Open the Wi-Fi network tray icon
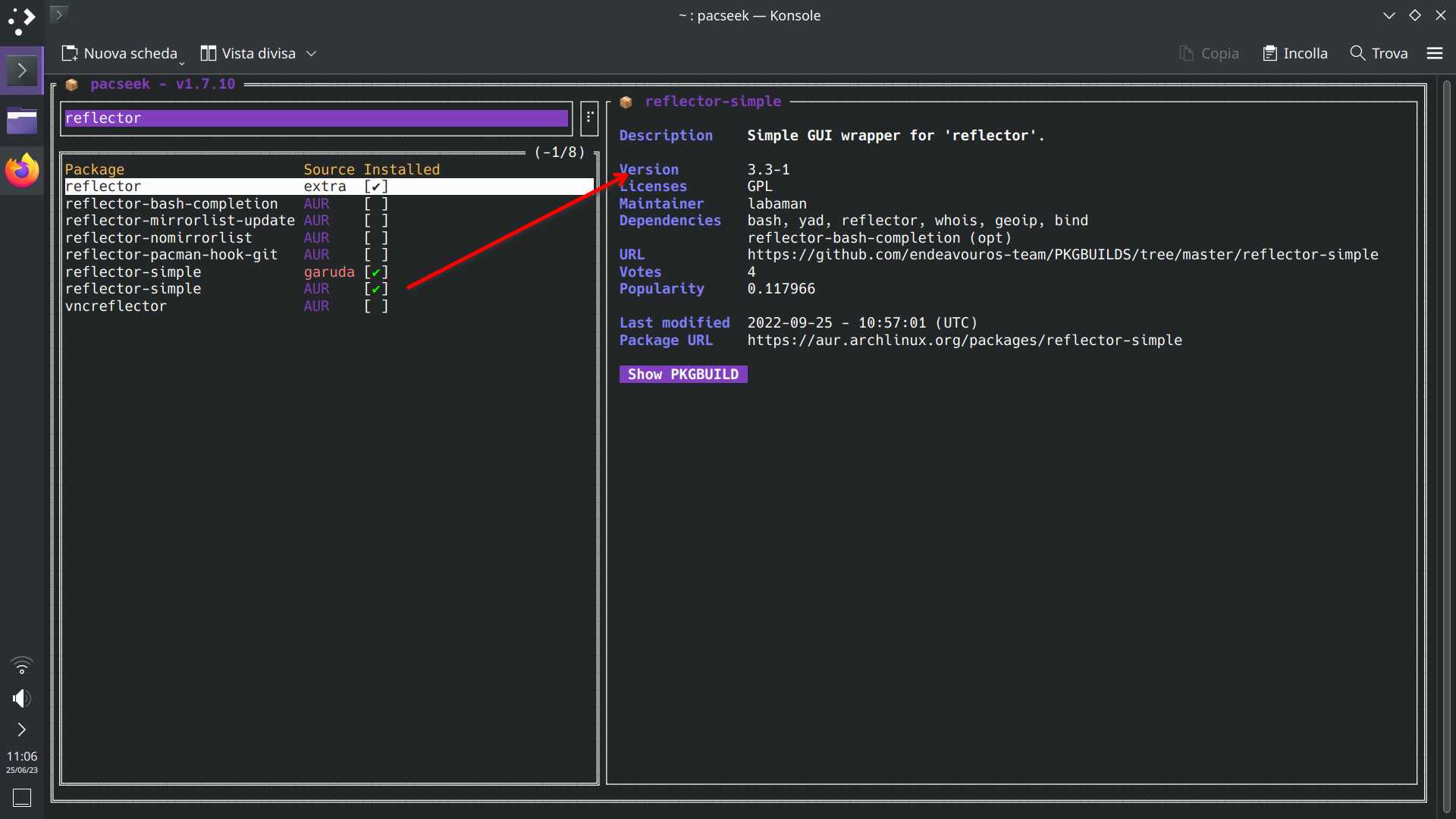1456x819 pixels. tap(22, 666)
